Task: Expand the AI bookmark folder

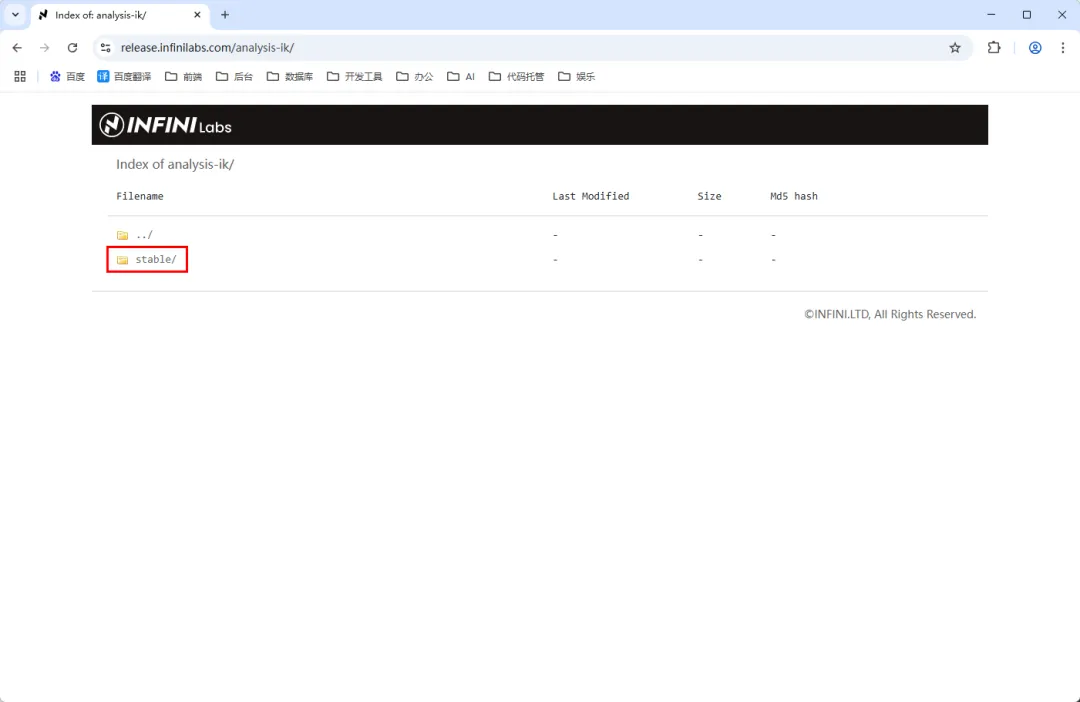Action: tap(461, 76)
